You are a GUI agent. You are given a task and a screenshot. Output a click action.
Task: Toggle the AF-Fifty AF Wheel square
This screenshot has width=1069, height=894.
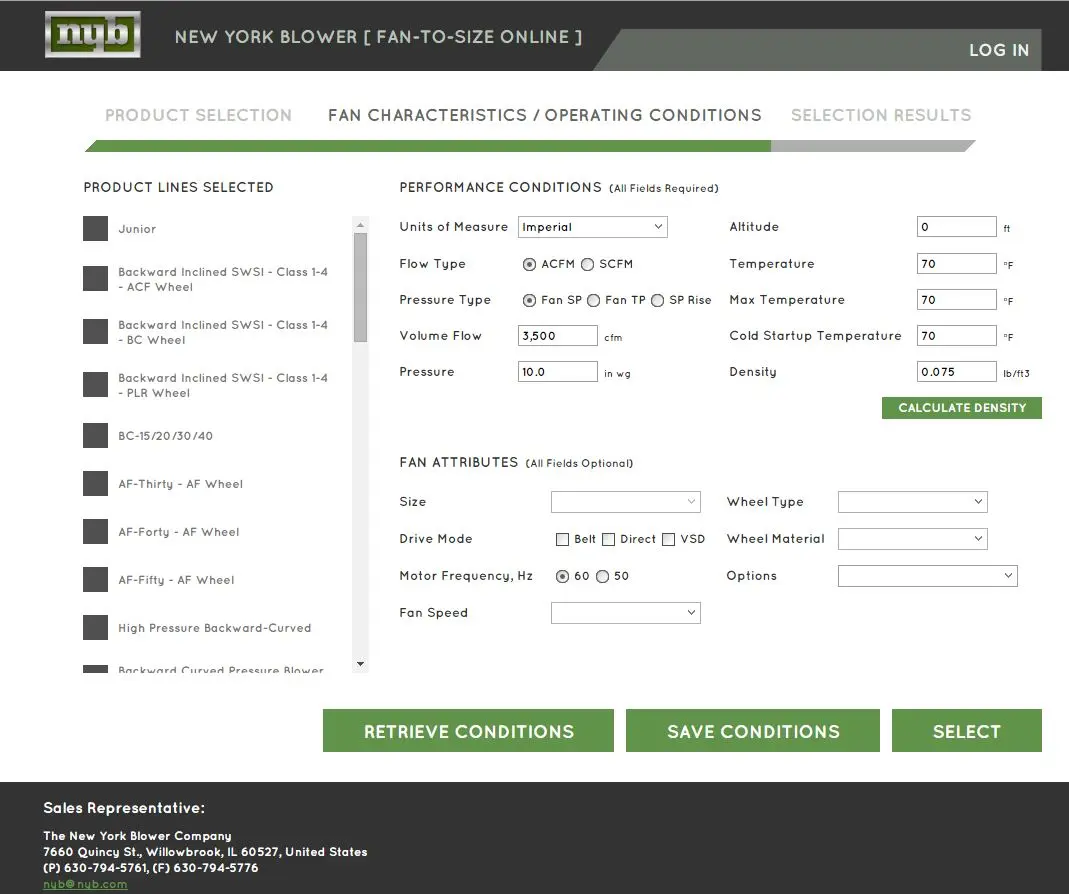click(95, 580)
